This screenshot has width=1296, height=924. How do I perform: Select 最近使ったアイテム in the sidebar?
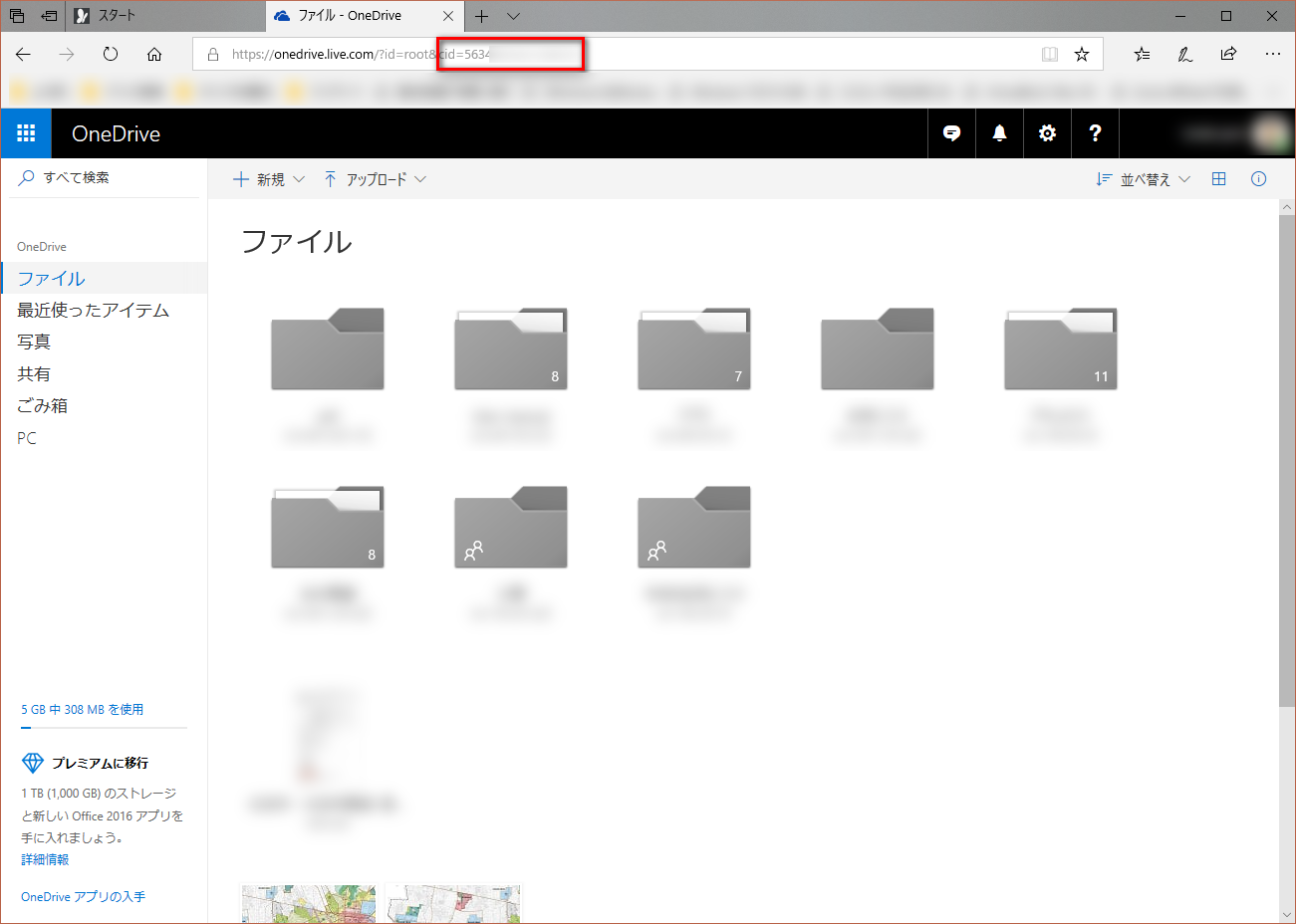pyautogui.click(x=93, y=311)
